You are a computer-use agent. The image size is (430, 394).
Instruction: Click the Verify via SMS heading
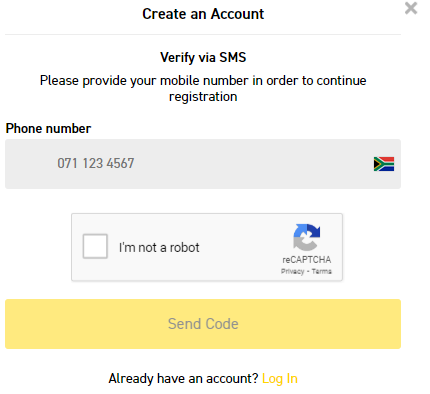coord(203,57)
